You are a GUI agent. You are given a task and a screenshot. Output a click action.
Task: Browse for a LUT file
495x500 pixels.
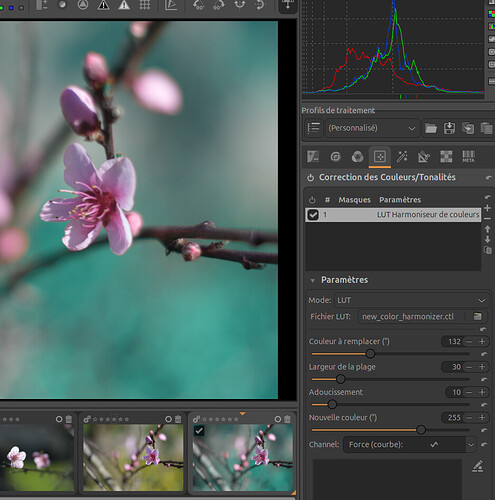[477, 316]
